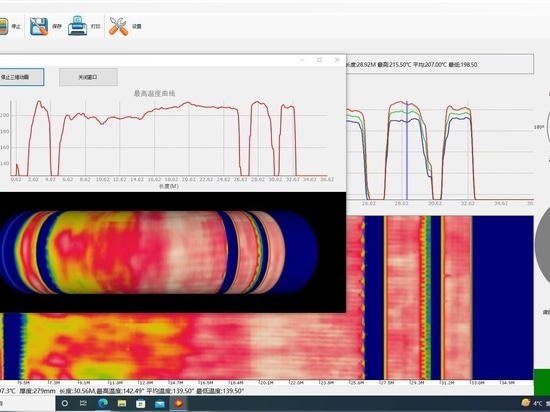550x412 pixels.
Task: Open Windows search circle on taskbar
Action: coord(65,403)
